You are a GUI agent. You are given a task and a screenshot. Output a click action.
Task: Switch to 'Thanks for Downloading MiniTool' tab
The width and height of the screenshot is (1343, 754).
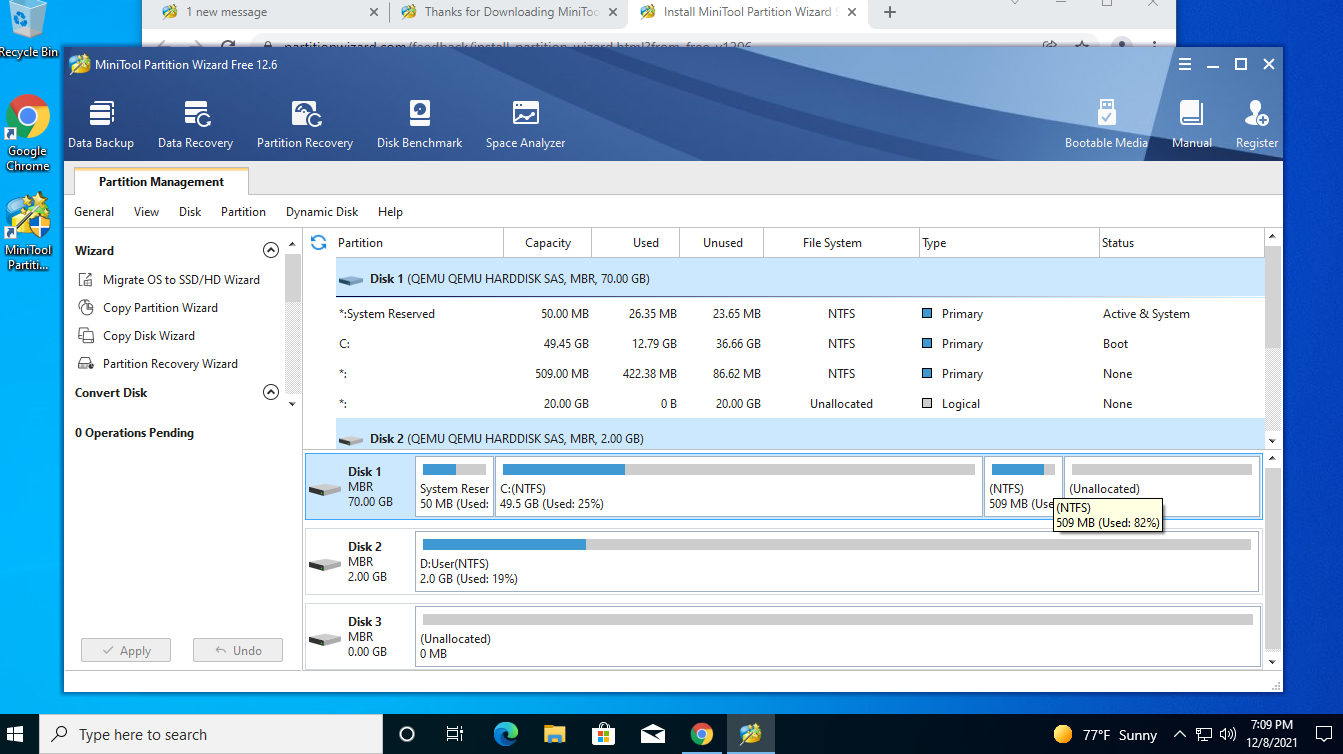click(510, 12)
